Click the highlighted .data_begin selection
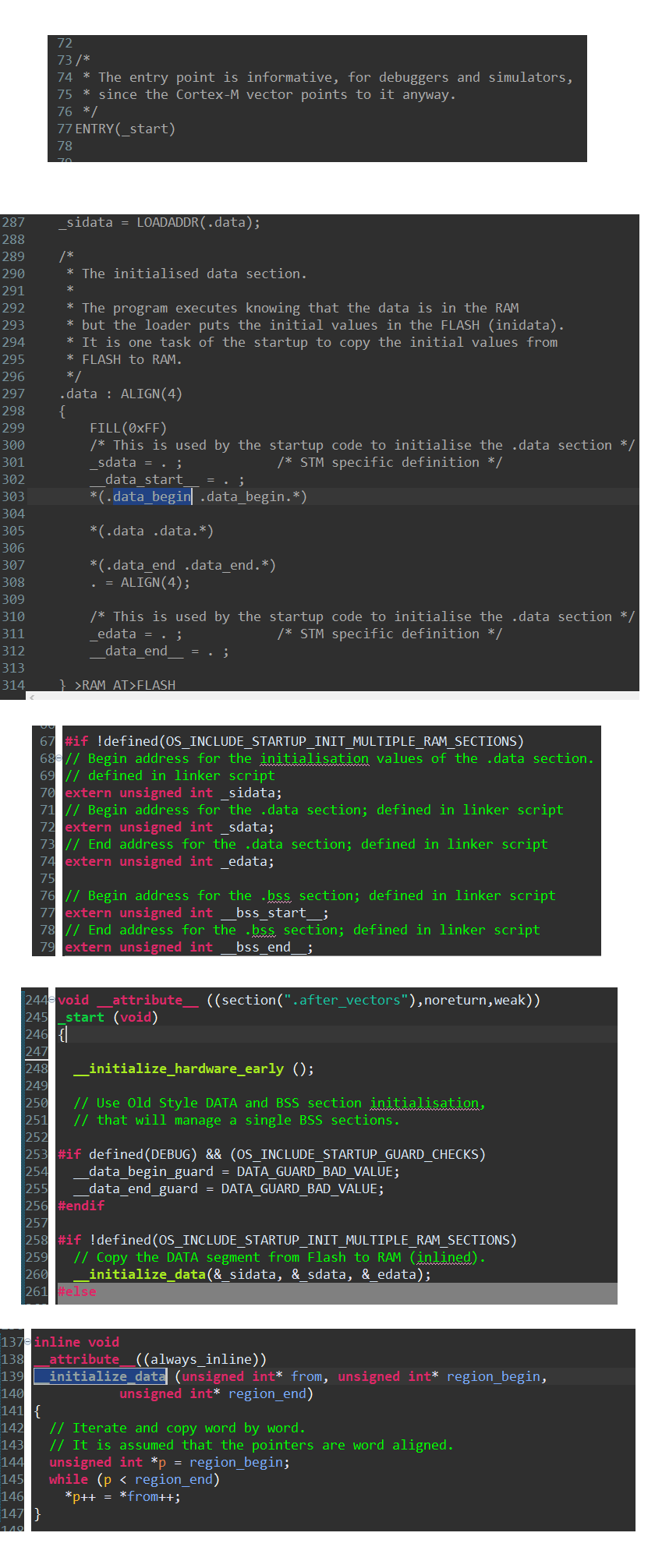This screenshot has height=1568, width=655. [x=152, y=496]
